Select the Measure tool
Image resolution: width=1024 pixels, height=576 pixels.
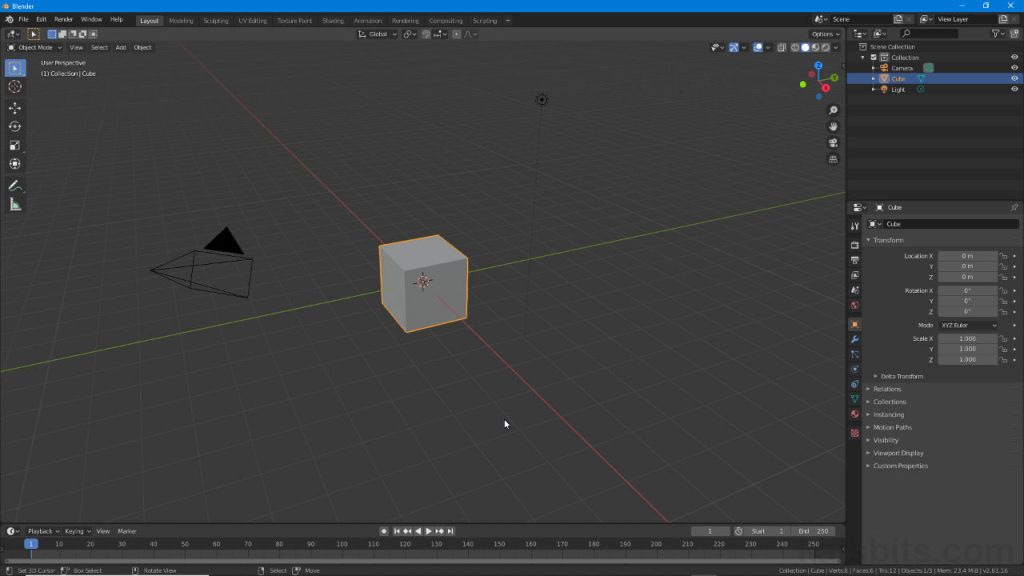click(x=14, y=206)
